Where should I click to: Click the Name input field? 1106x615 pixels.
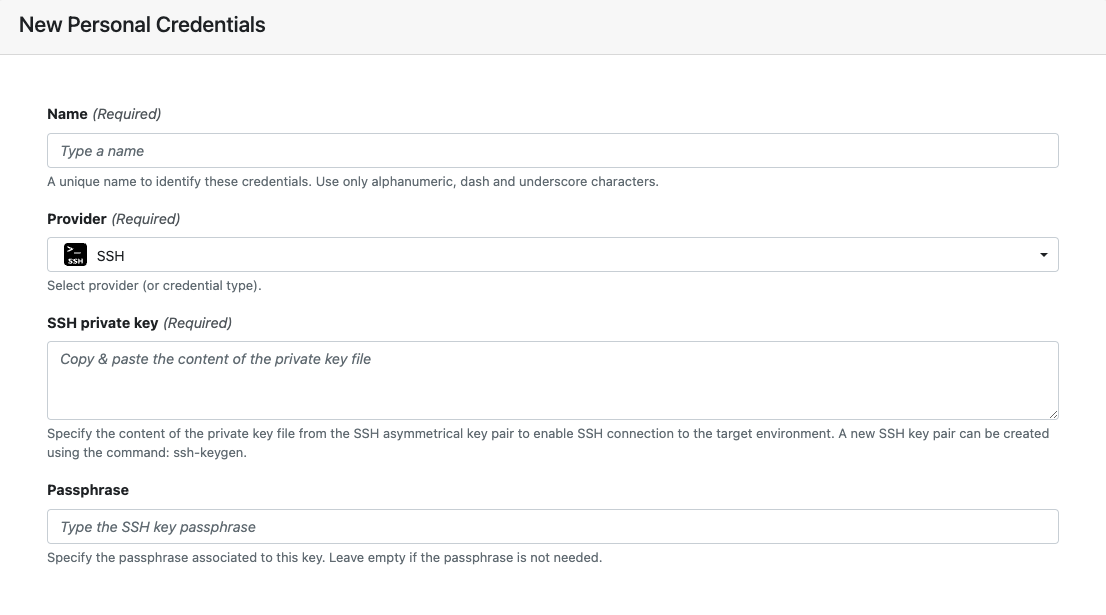click(x=552, y=151)
